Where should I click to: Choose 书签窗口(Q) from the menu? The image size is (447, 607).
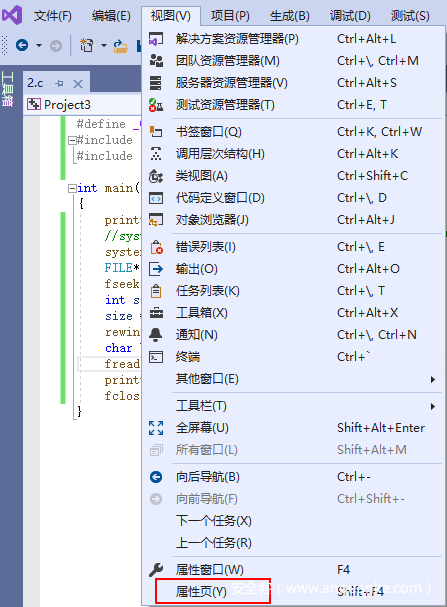click(293, 132)
